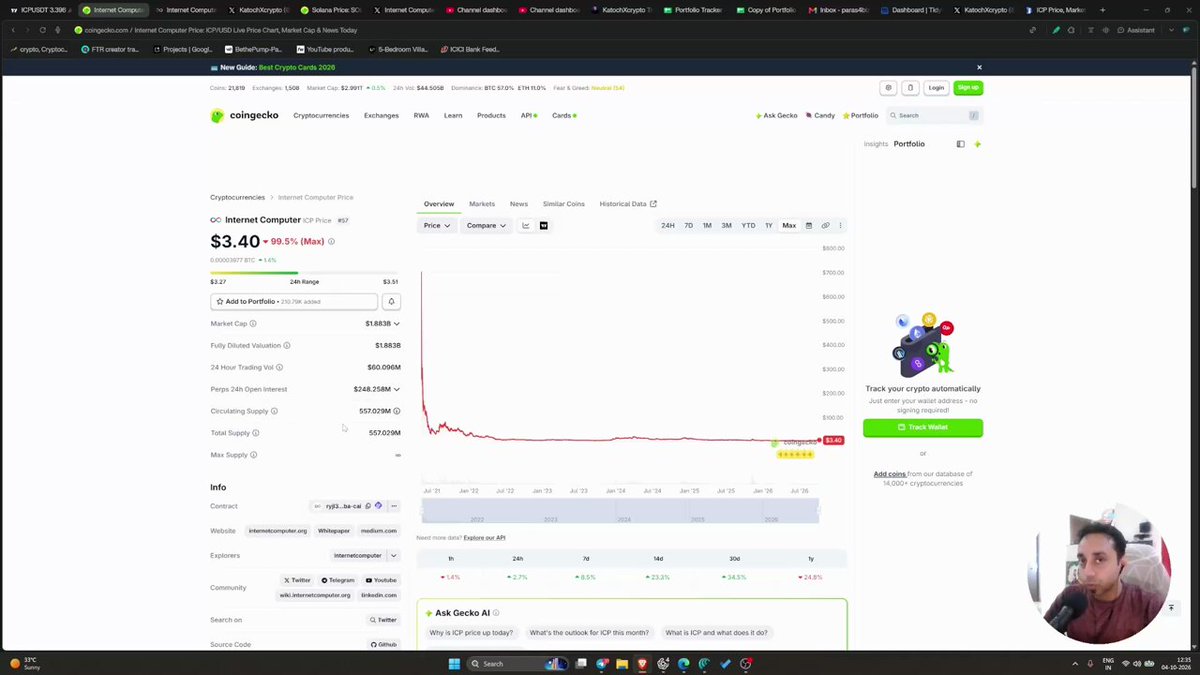The image size is (1200, 675).
Task: Select the 24H chart range
Action: [x=667, y=225]
